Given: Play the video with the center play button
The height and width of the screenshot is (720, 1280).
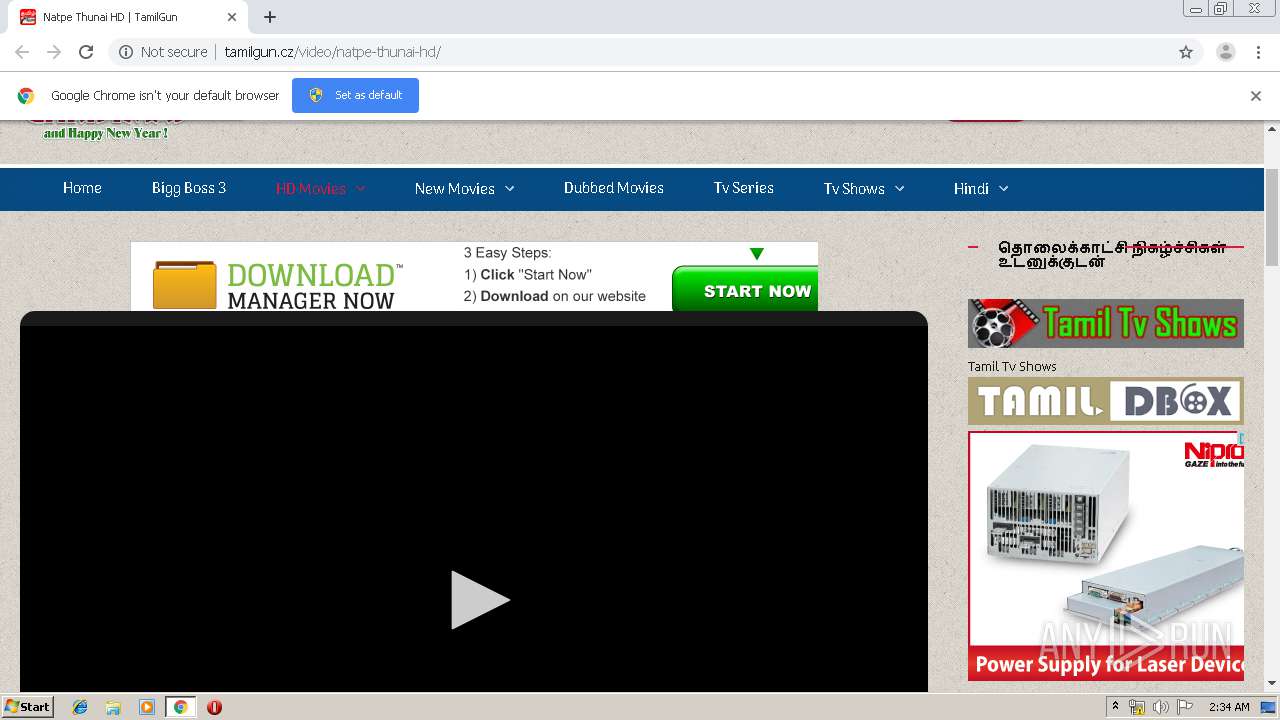Looking at the screenshot, I should (x=480, y=600).
